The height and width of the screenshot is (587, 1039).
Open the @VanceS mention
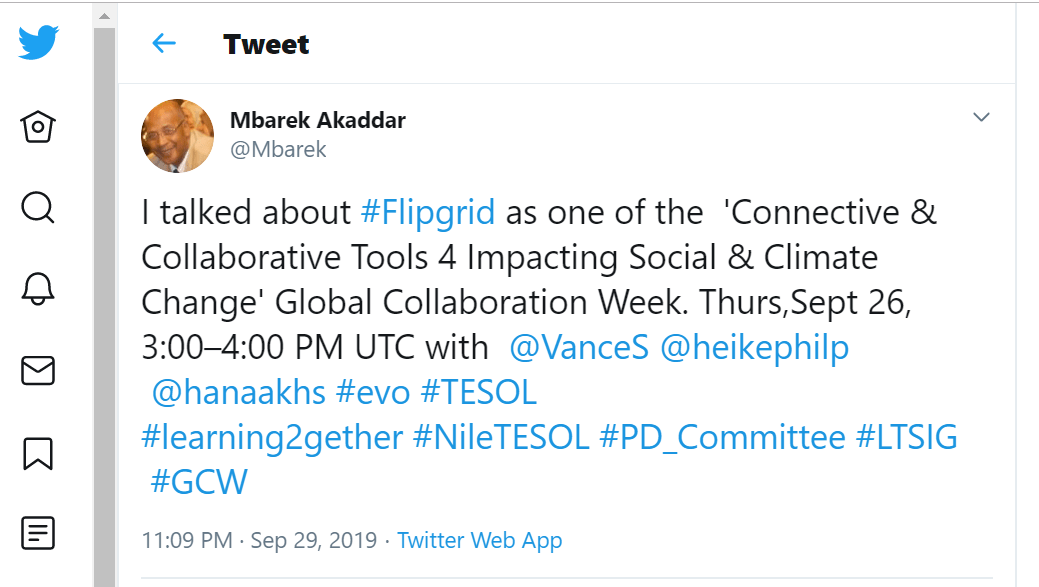[x=579, y=347]
